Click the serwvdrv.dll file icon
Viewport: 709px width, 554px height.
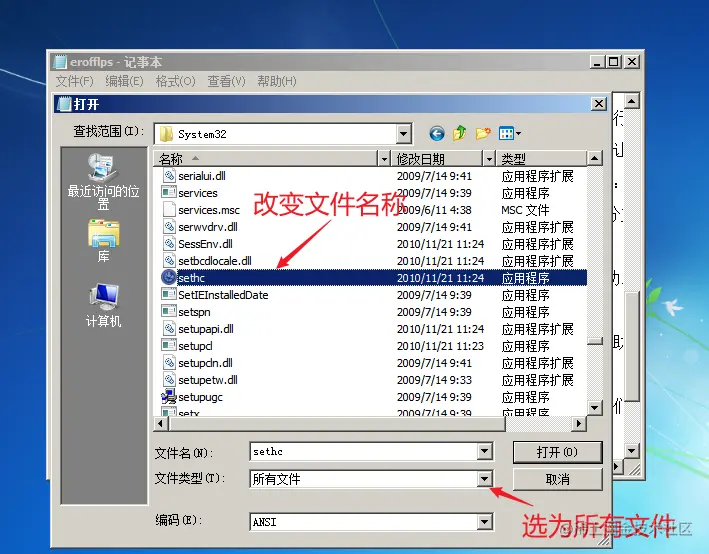169,227
